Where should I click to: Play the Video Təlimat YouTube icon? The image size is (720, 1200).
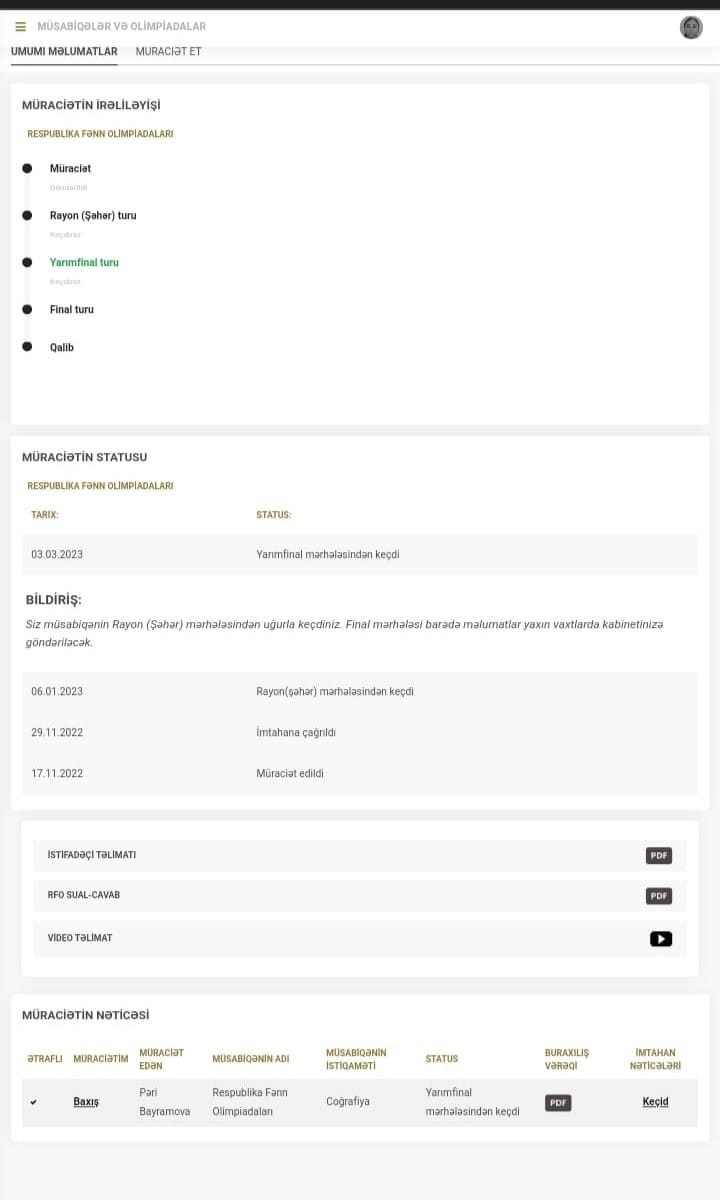661,938
